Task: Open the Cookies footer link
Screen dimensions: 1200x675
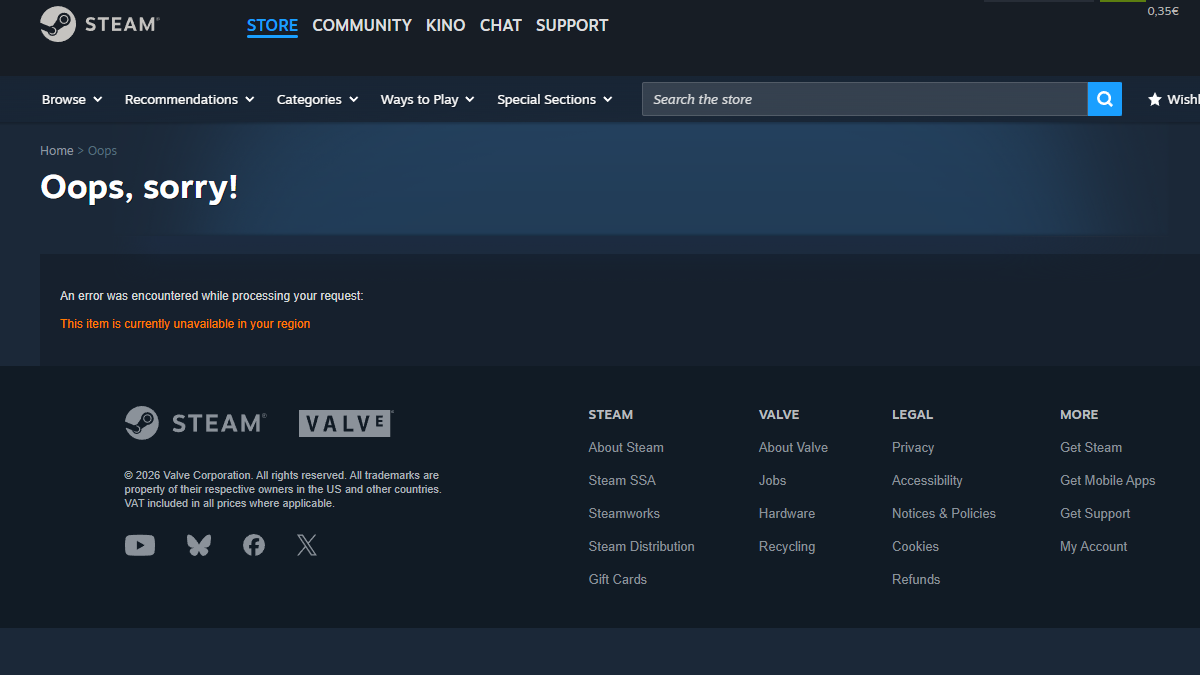Action: pyautogui.click(x=915, y=546)
